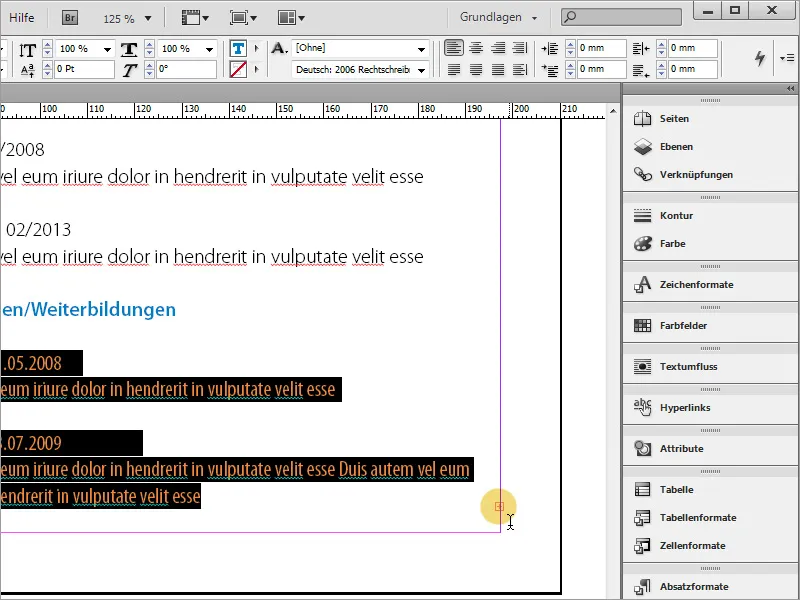Open the screen mode icon dropdown

[x=243, y=18]
